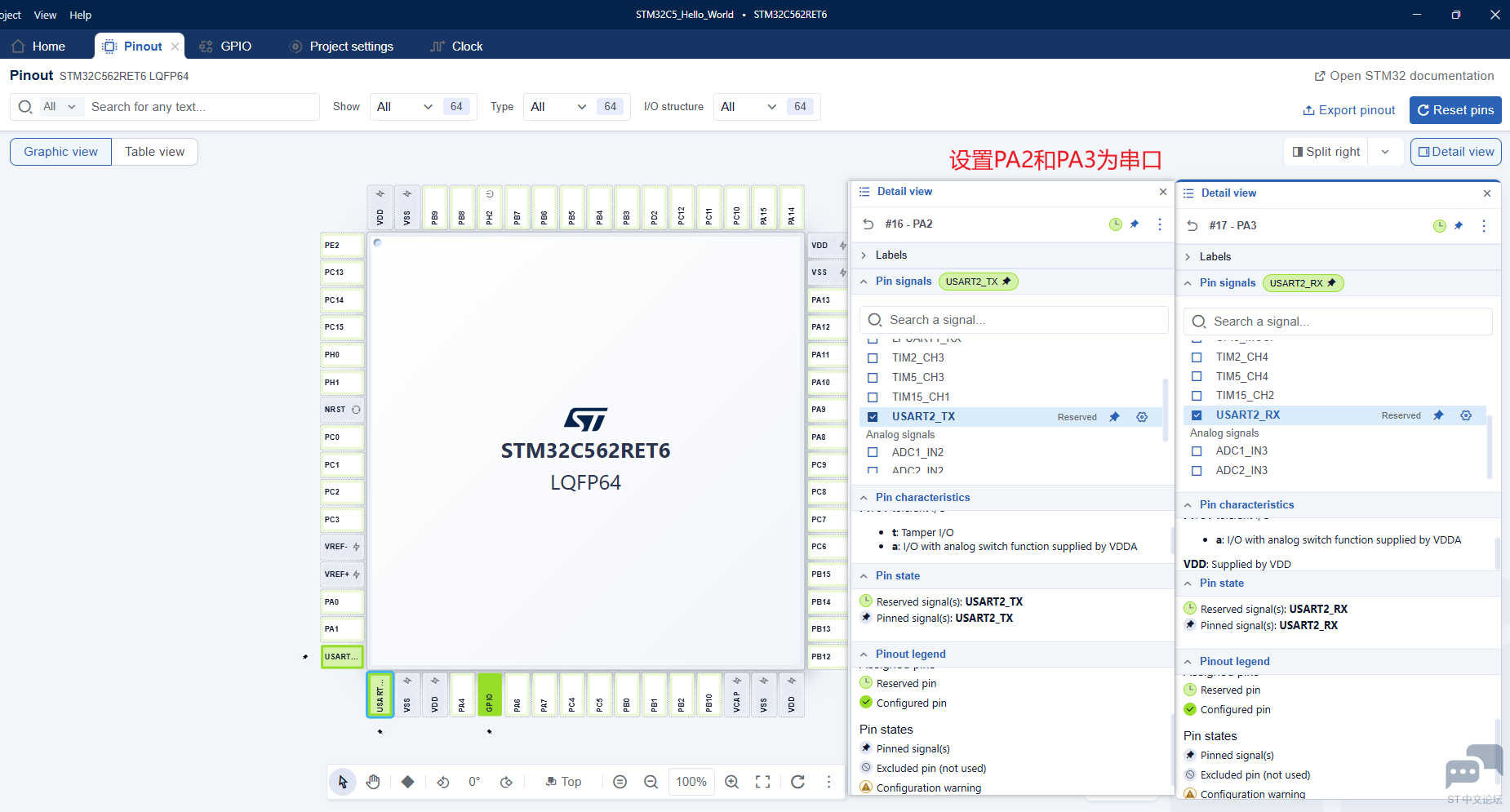Collapse the Pinout legend section for PA2
This screenshot has height=812, width=1510.
tap(864, 654)
